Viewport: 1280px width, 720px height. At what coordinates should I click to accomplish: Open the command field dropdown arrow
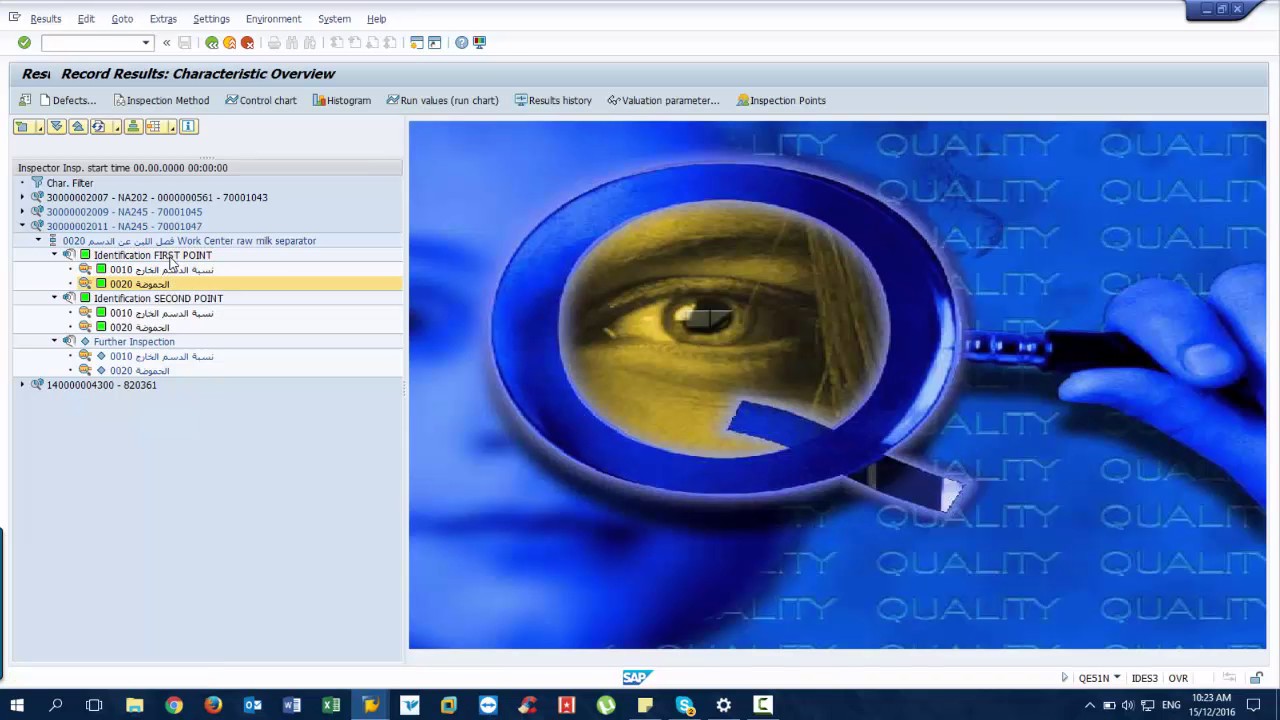coord(146,43)
